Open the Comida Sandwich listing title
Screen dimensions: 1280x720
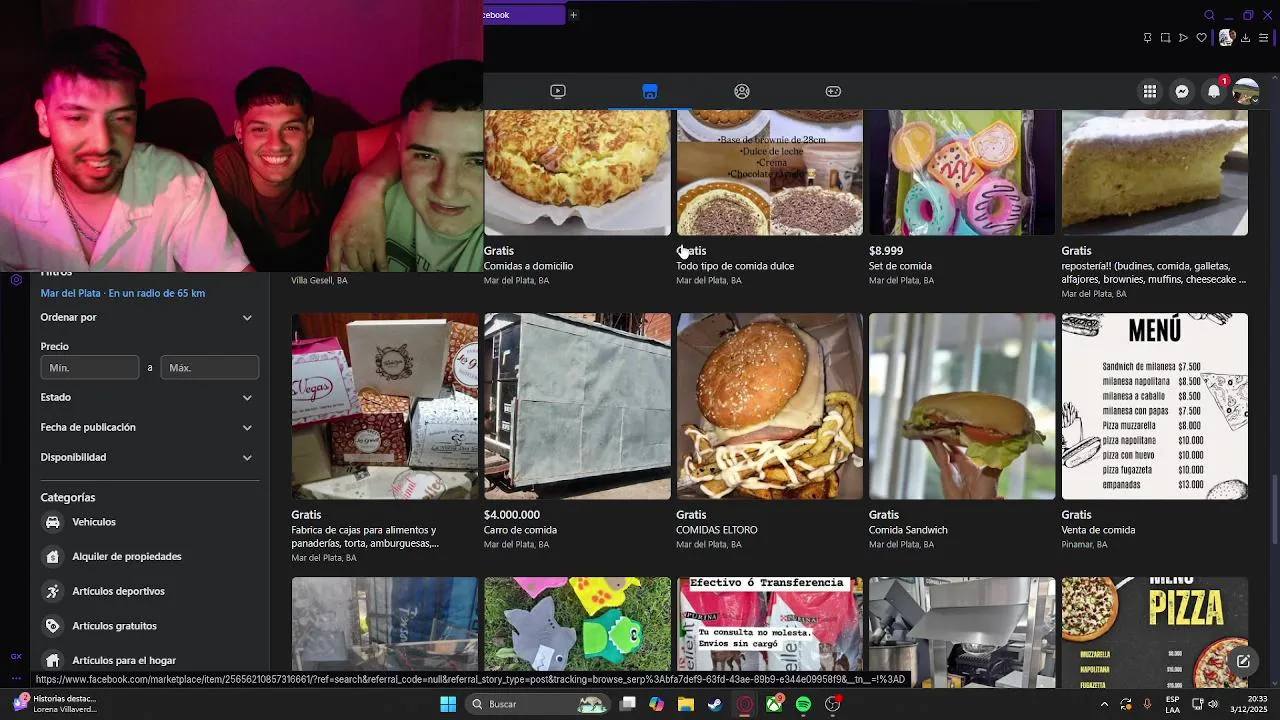click(x=908, y=530)
